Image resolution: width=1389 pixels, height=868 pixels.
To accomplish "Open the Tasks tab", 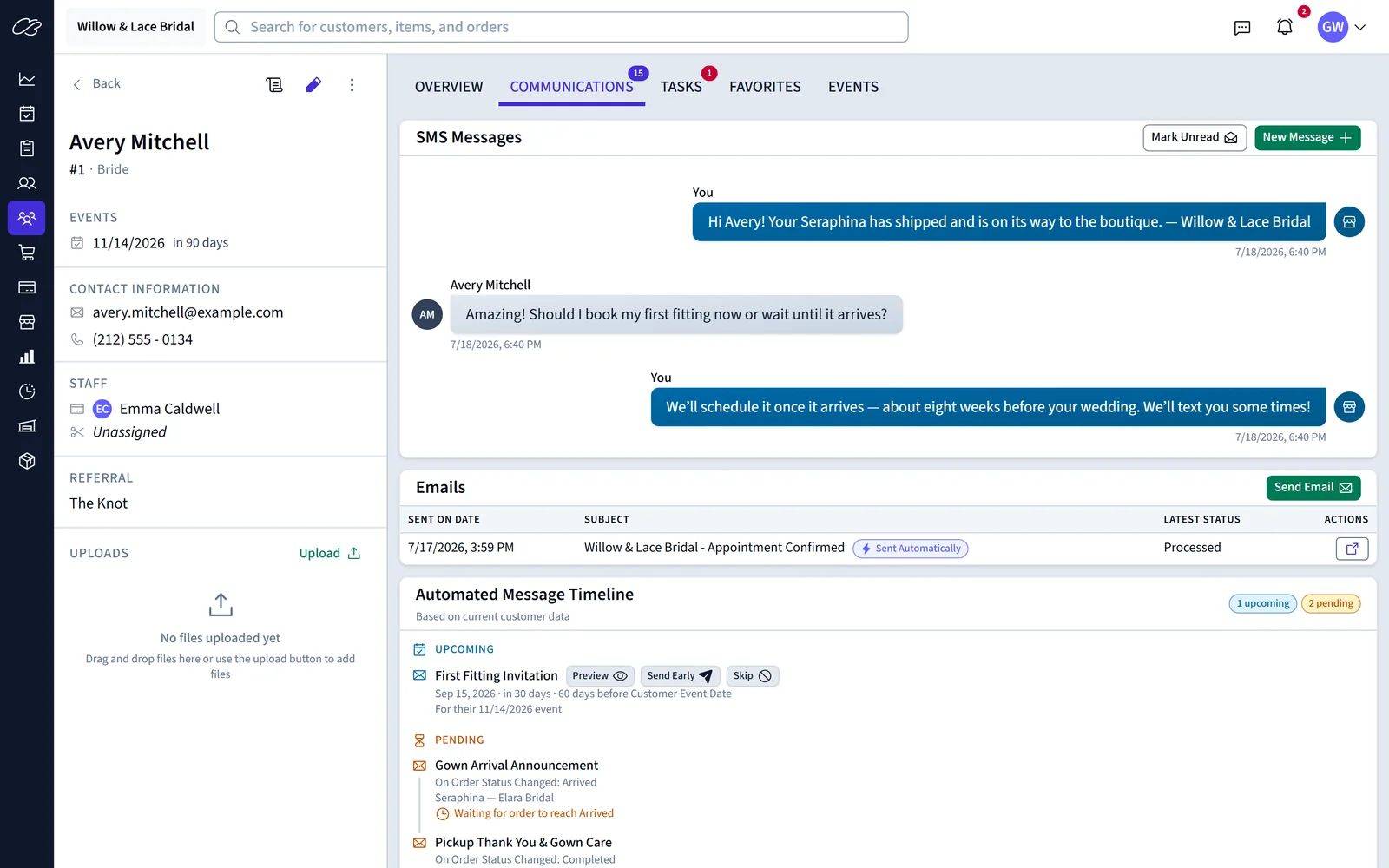I will coord(681,87).
